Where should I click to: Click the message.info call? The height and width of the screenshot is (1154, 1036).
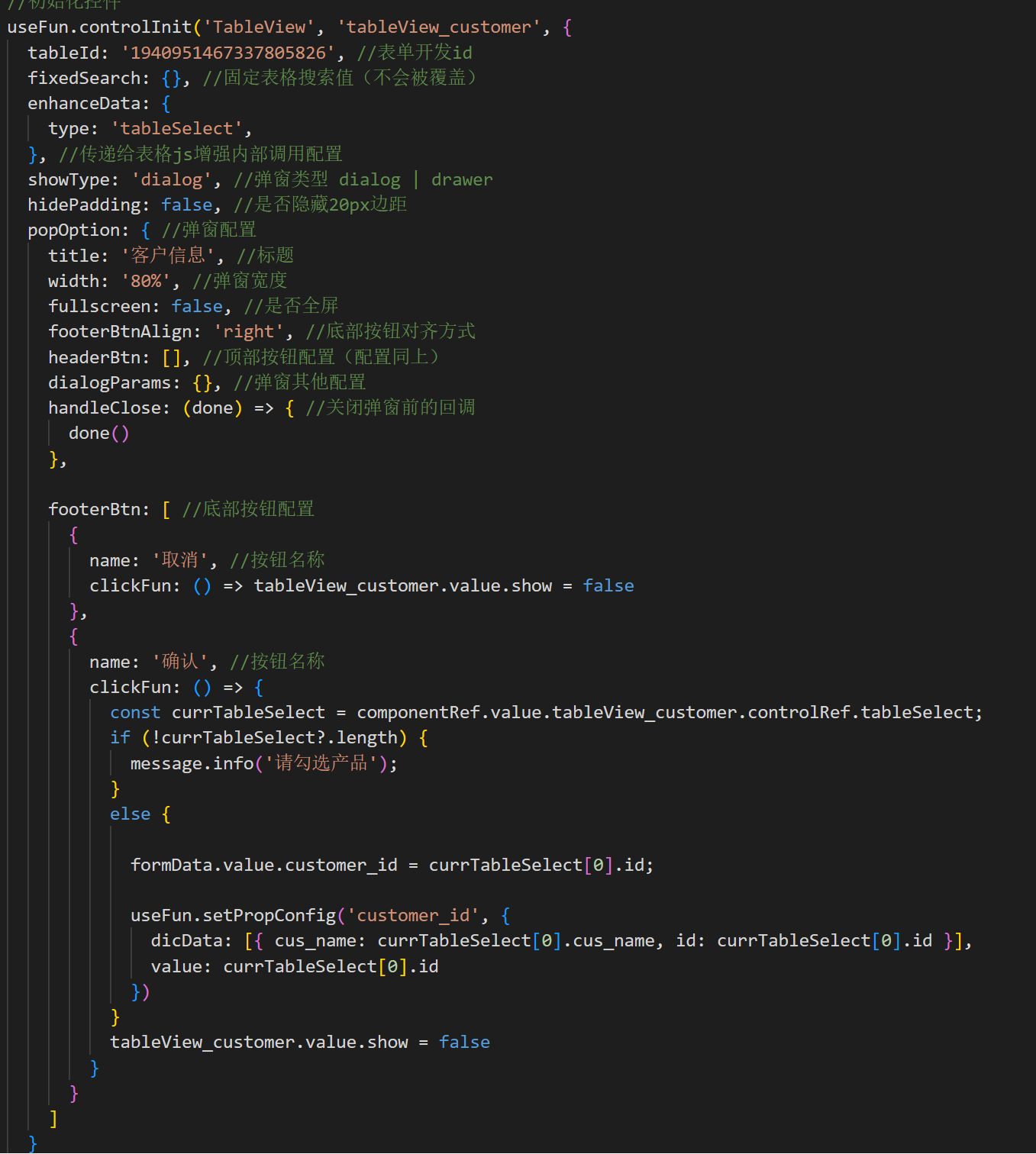pyautogui.click(x=192, y=764)
